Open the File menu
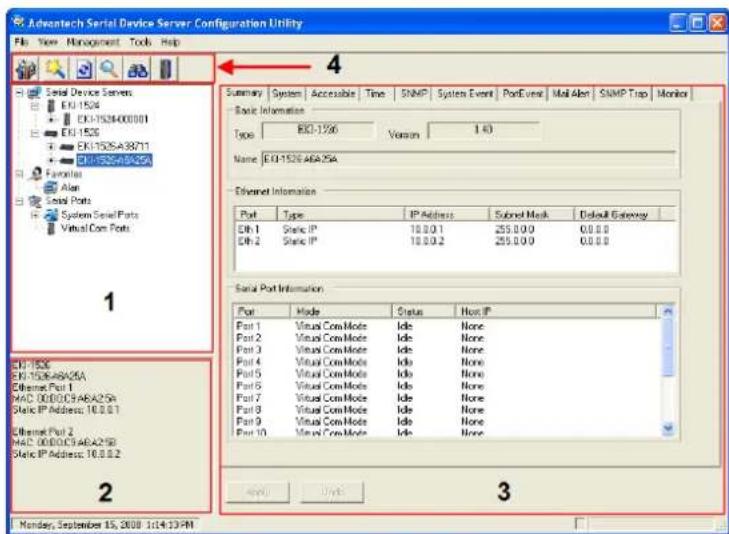 [x=21, y=42]
